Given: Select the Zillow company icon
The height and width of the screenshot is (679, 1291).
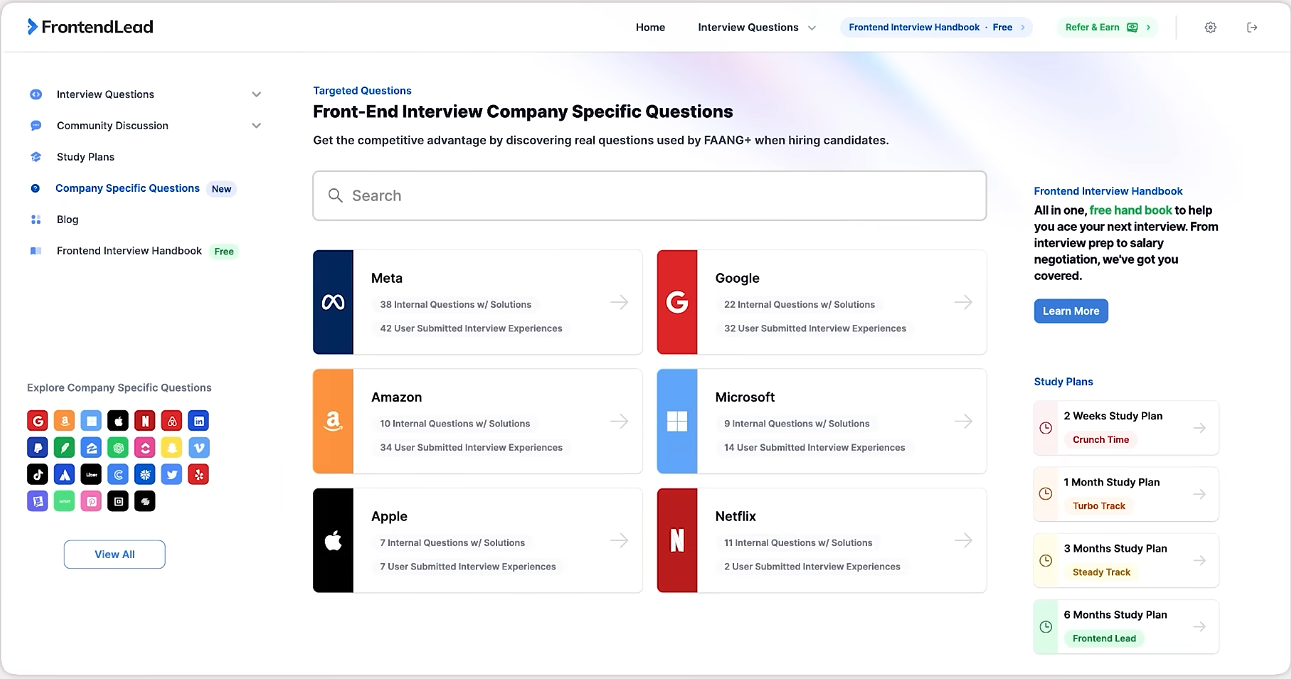Looking at the screenshot, I should click(91, 448).
